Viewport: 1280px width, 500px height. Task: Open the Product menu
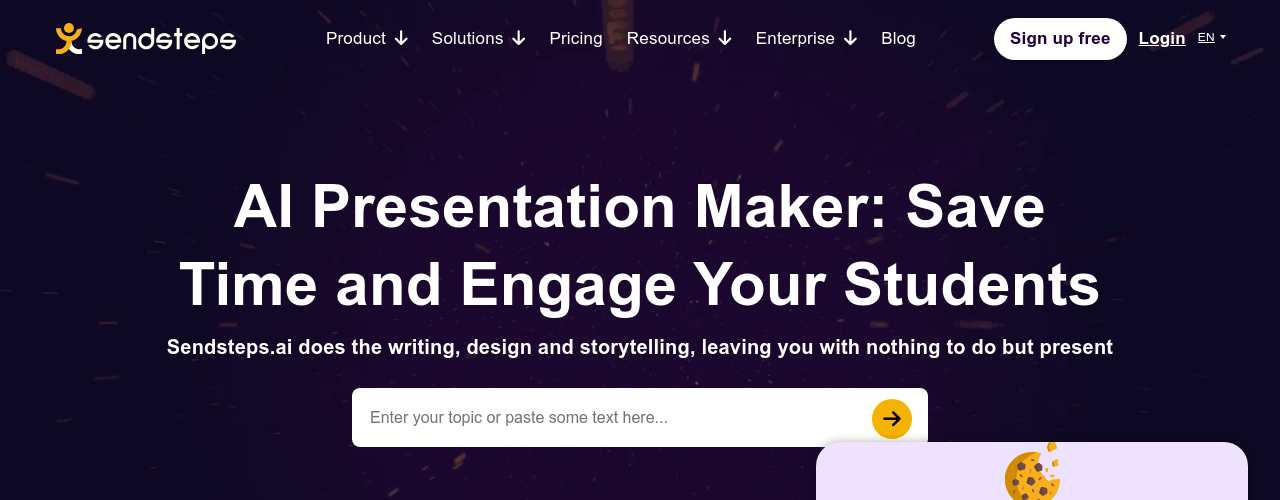coord(356,38)
